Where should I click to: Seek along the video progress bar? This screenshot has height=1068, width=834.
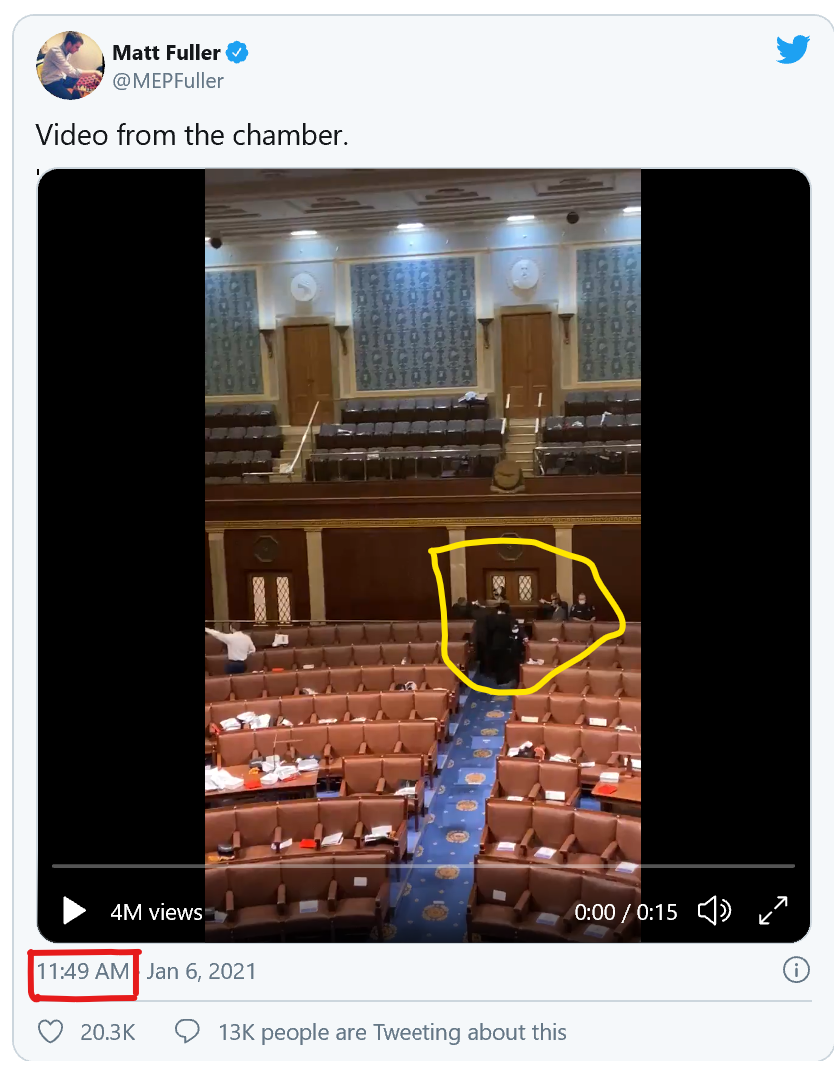(x=423, y=866)
